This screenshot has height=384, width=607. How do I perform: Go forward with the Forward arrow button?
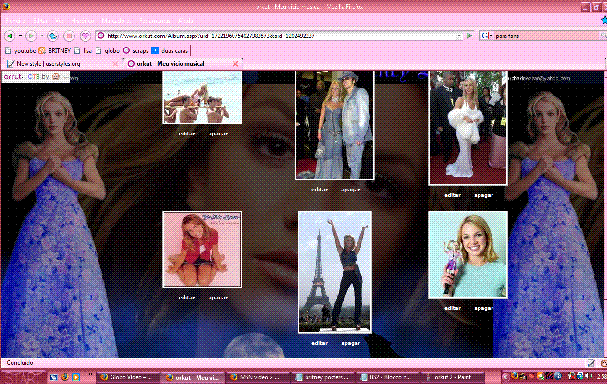31,36
